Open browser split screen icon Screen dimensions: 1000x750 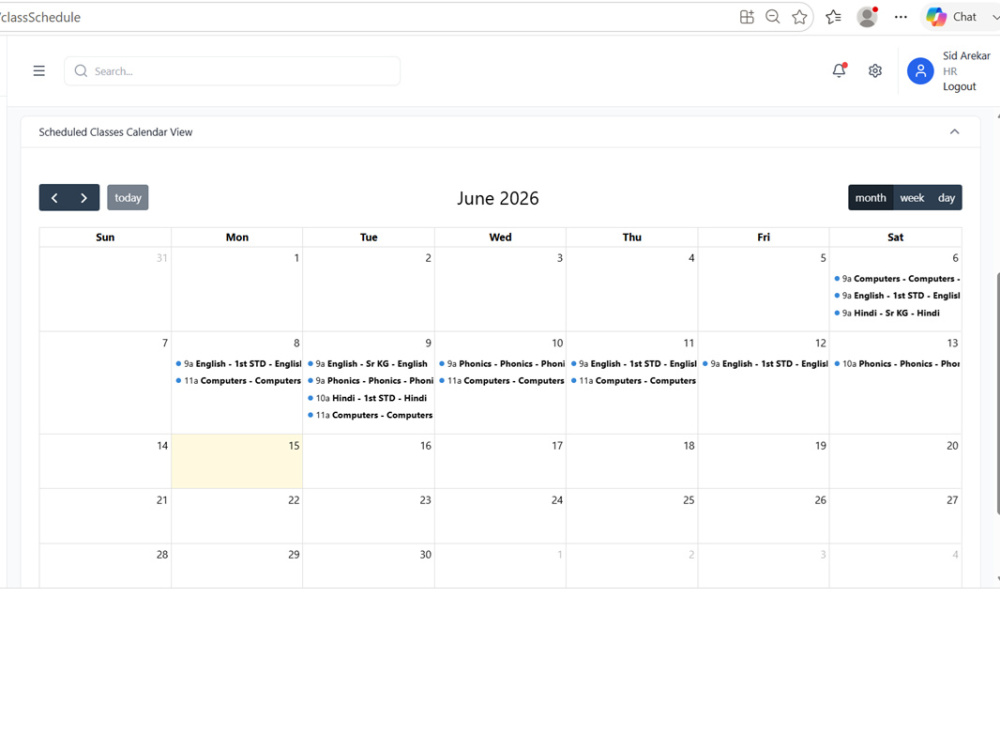pos(747,17)
